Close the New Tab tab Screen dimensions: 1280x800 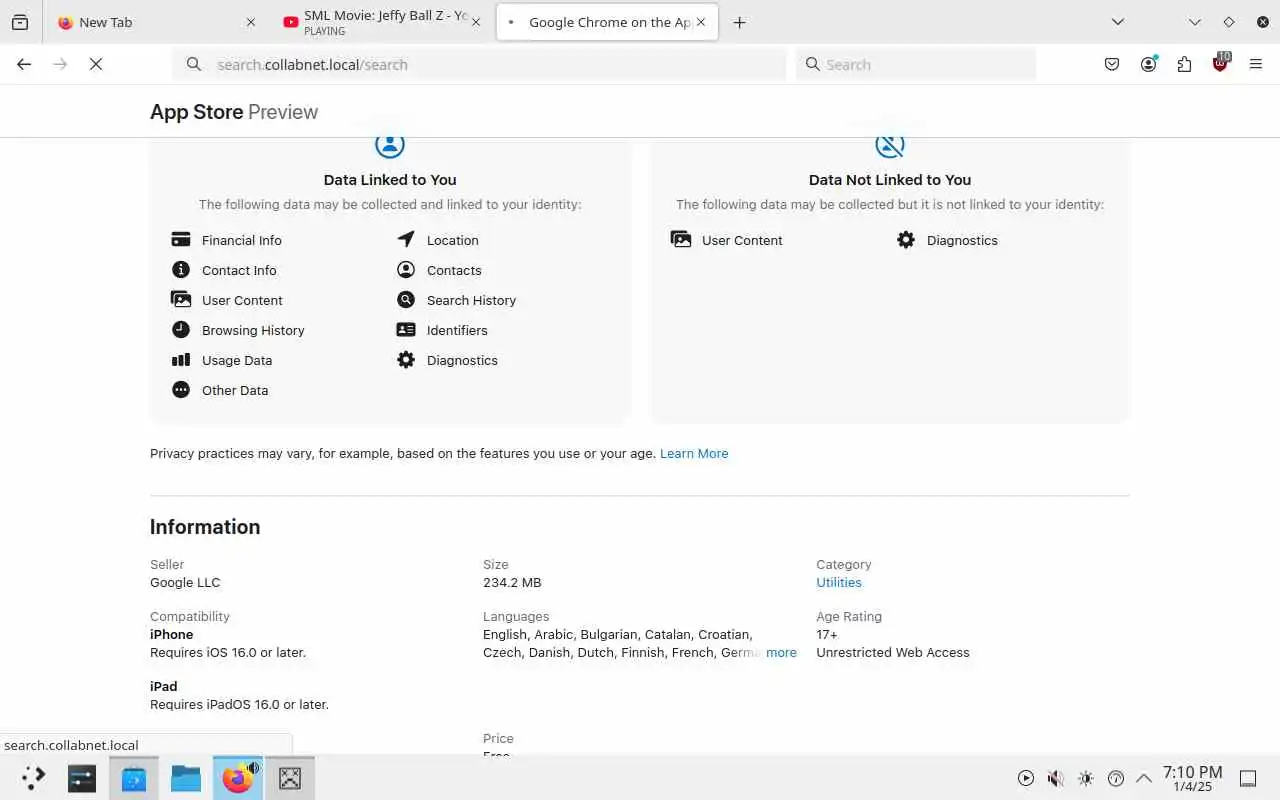(x=251, y=22)
